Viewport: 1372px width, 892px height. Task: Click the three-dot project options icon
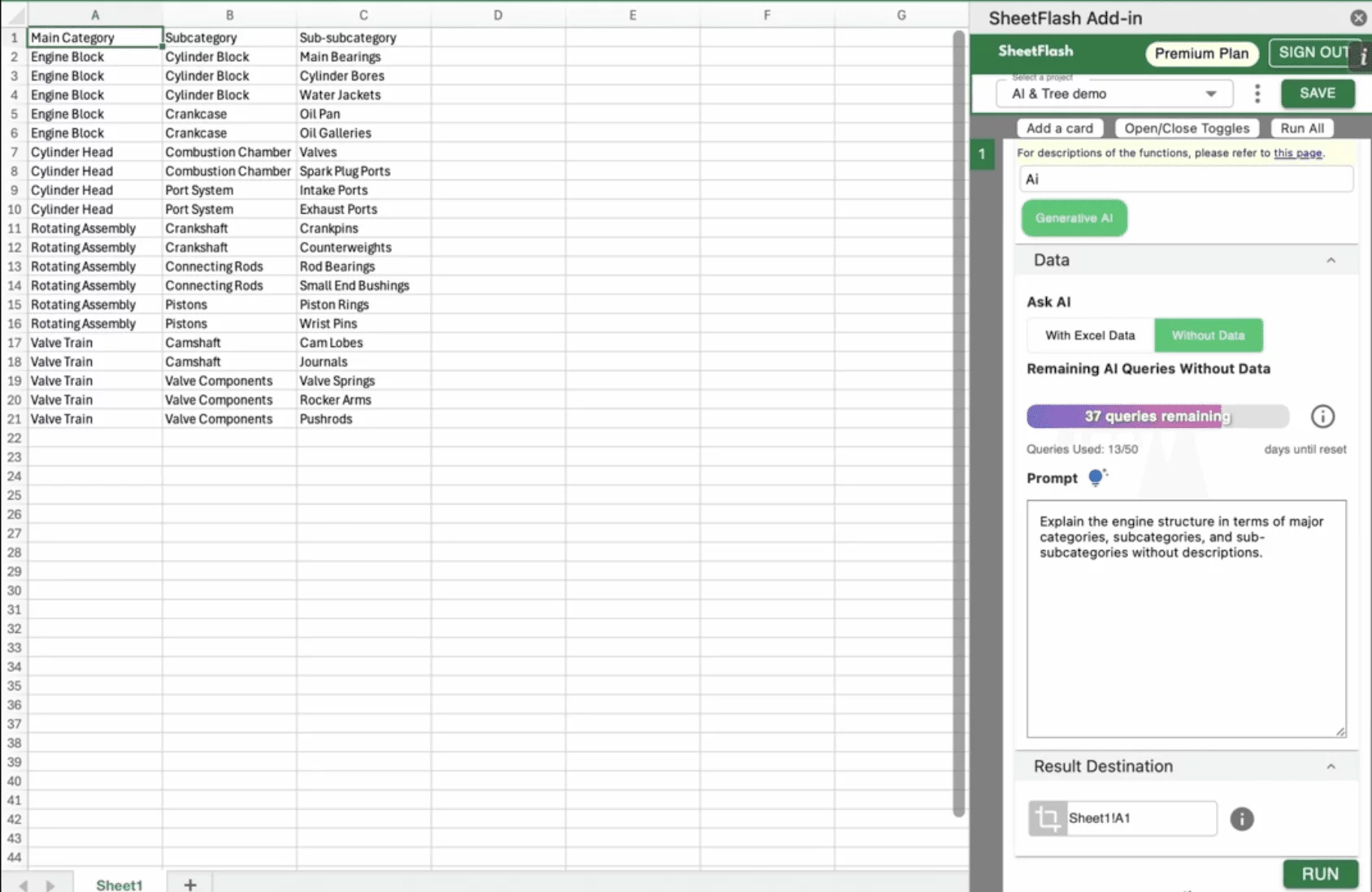[x=1257, y=93]
